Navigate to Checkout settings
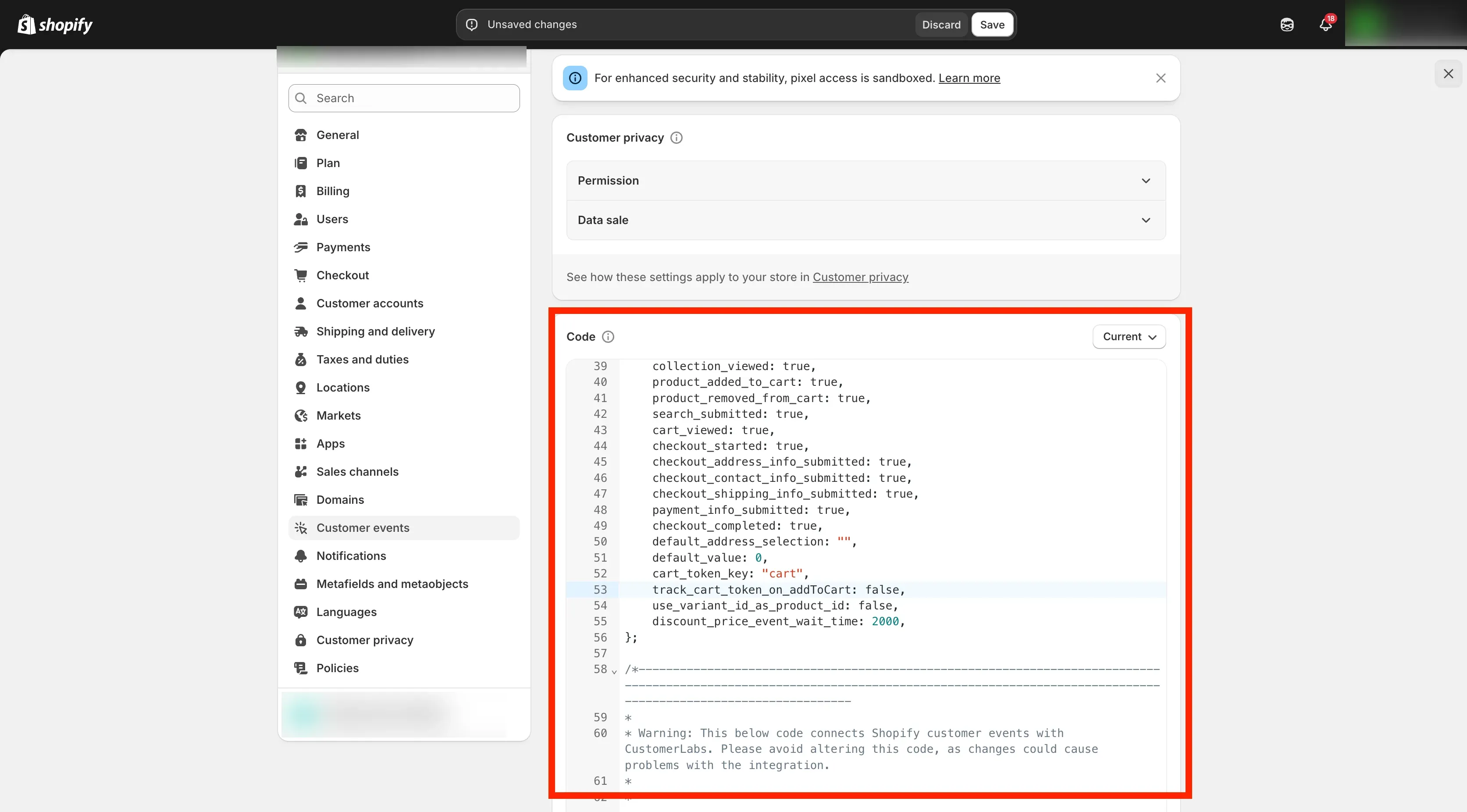Screen dimensions: 1467x812 click(x=404, y=275)
